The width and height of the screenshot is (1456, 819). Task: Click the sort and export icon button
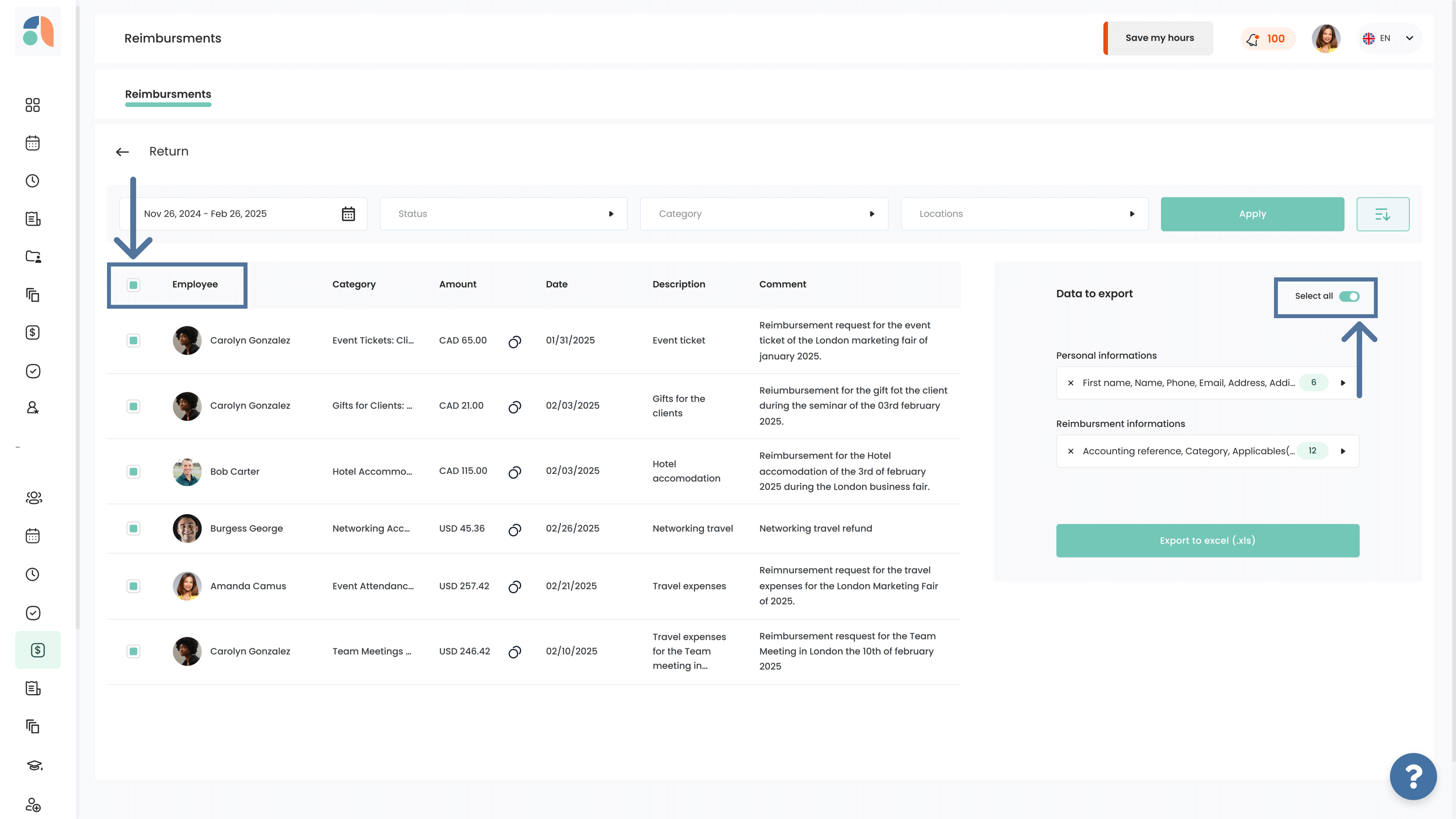coord(1382,214)
